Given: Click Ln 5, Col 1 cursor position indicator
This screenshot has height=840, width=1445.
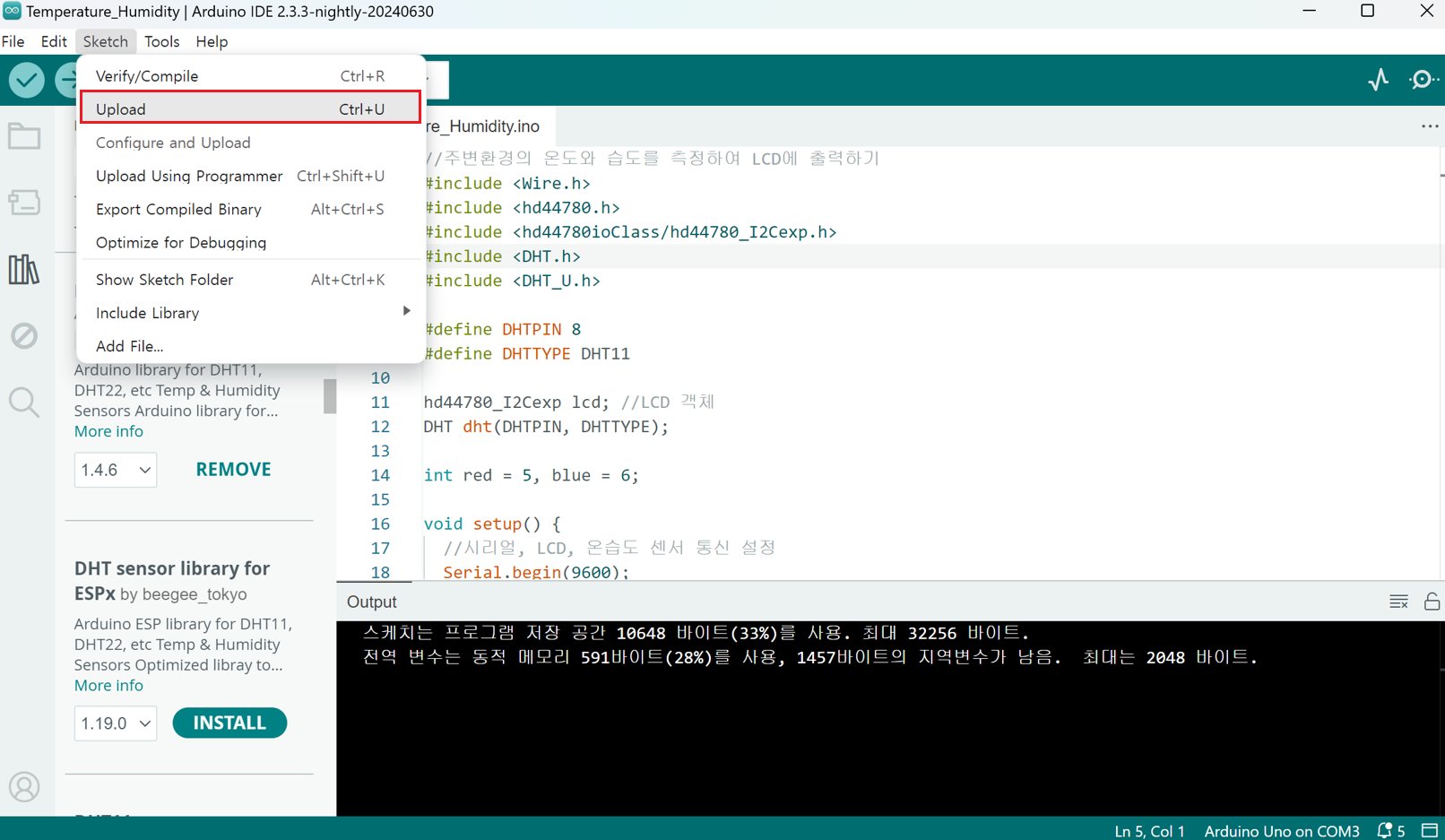Looking at the screenshot, I should point(1149,831).
